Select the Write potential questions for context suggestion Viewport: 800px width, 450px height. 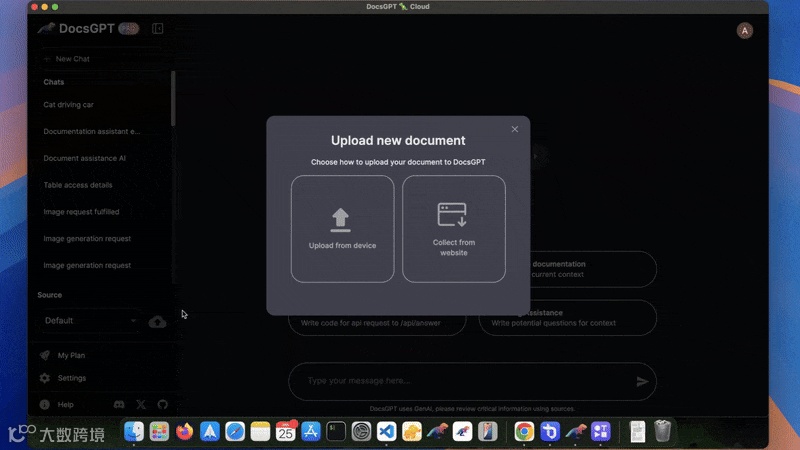(567, 317)
